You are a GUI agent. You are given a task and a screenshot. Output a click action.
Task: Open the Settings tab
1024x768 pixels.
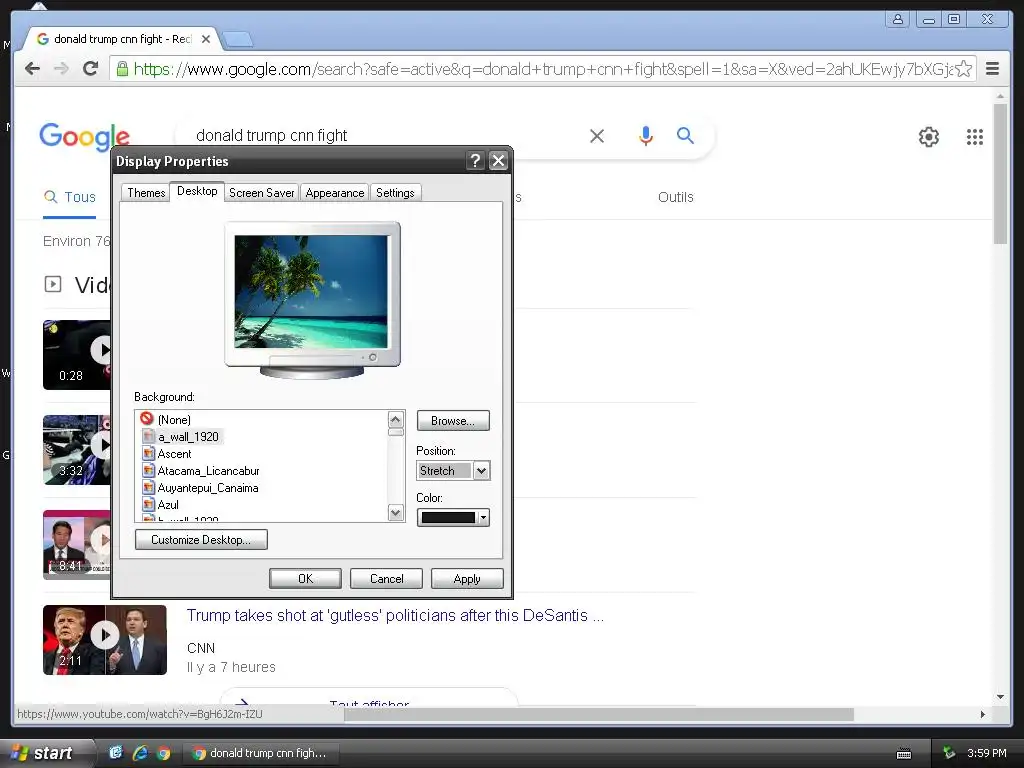coord(395,193)
